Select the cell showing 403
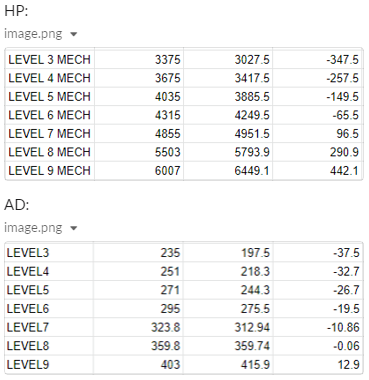Image resolution: width=369 pixels, height=380 pixels. pyautogui.click(x=138, y=364)
